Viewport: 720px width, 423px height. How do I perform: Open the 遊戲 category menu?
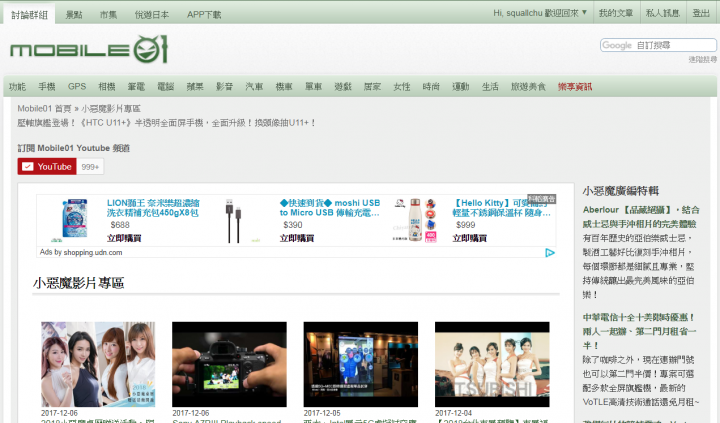343,86
